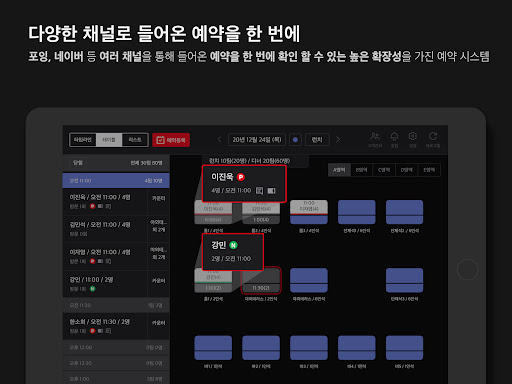
Task: Select the 단체석2 8인석 table tile
Action: point(404,212)
